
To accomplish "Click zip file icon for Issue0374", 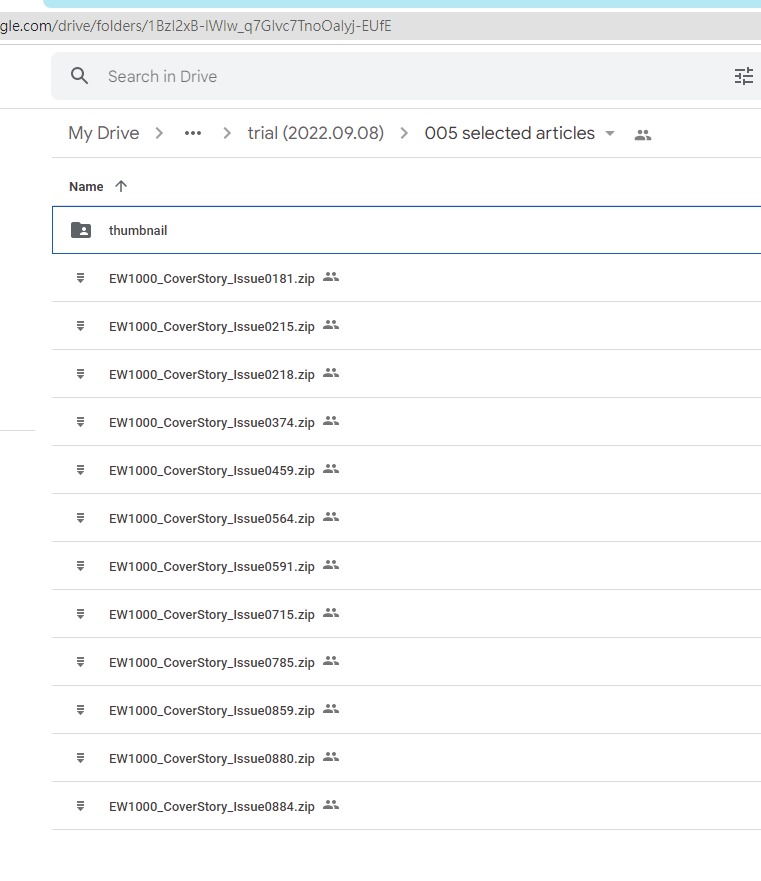I will 81,422.
